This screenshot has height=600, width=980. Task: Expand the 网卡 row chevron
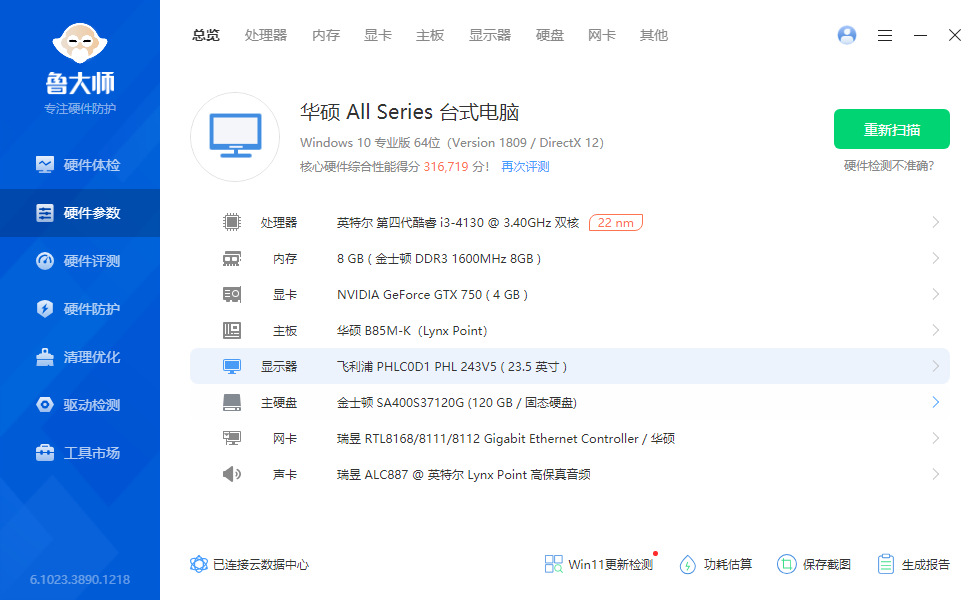click(936, 438)
